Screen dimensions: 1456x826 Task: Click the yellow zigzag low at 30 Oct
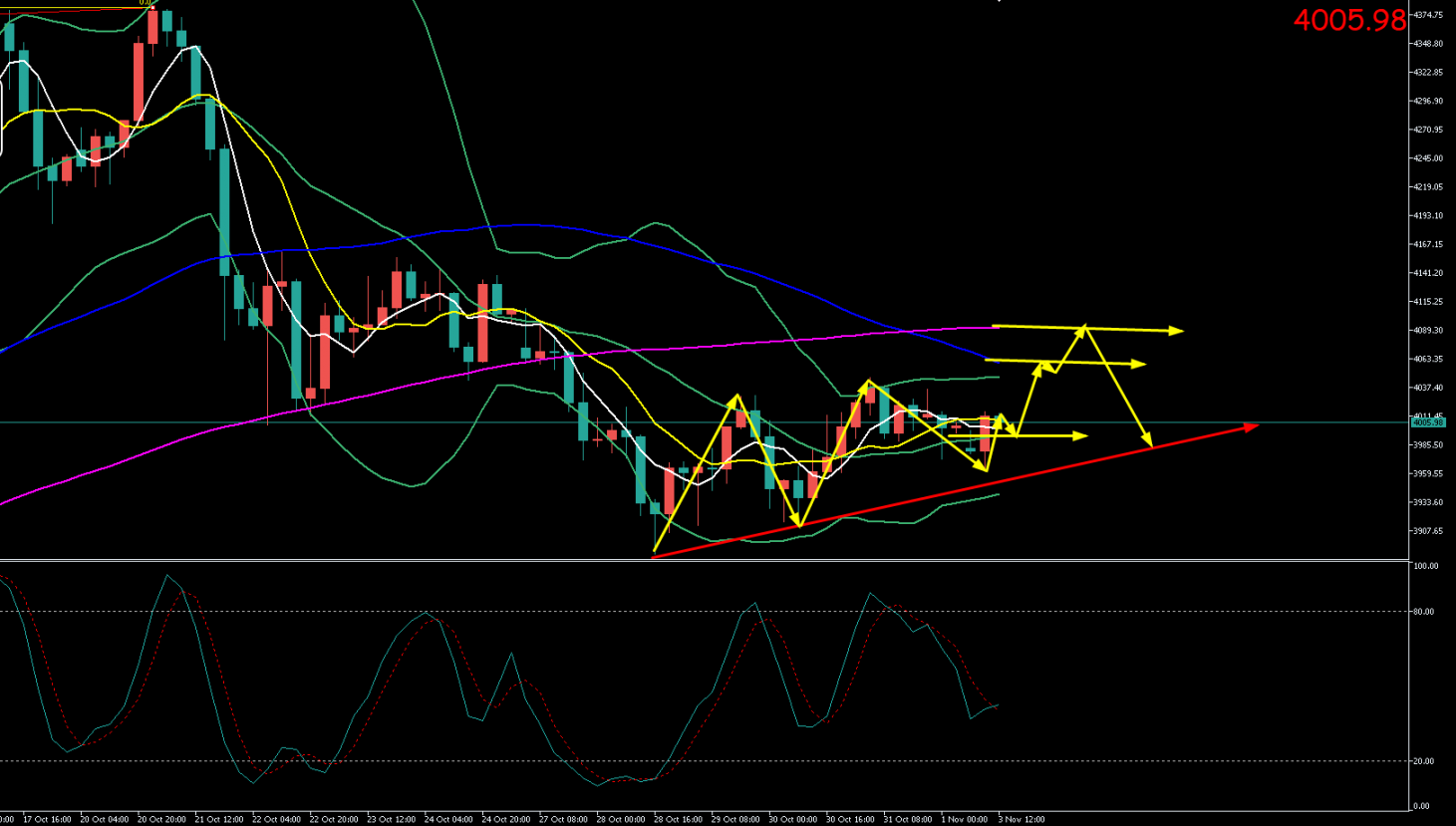coord(798,524)
